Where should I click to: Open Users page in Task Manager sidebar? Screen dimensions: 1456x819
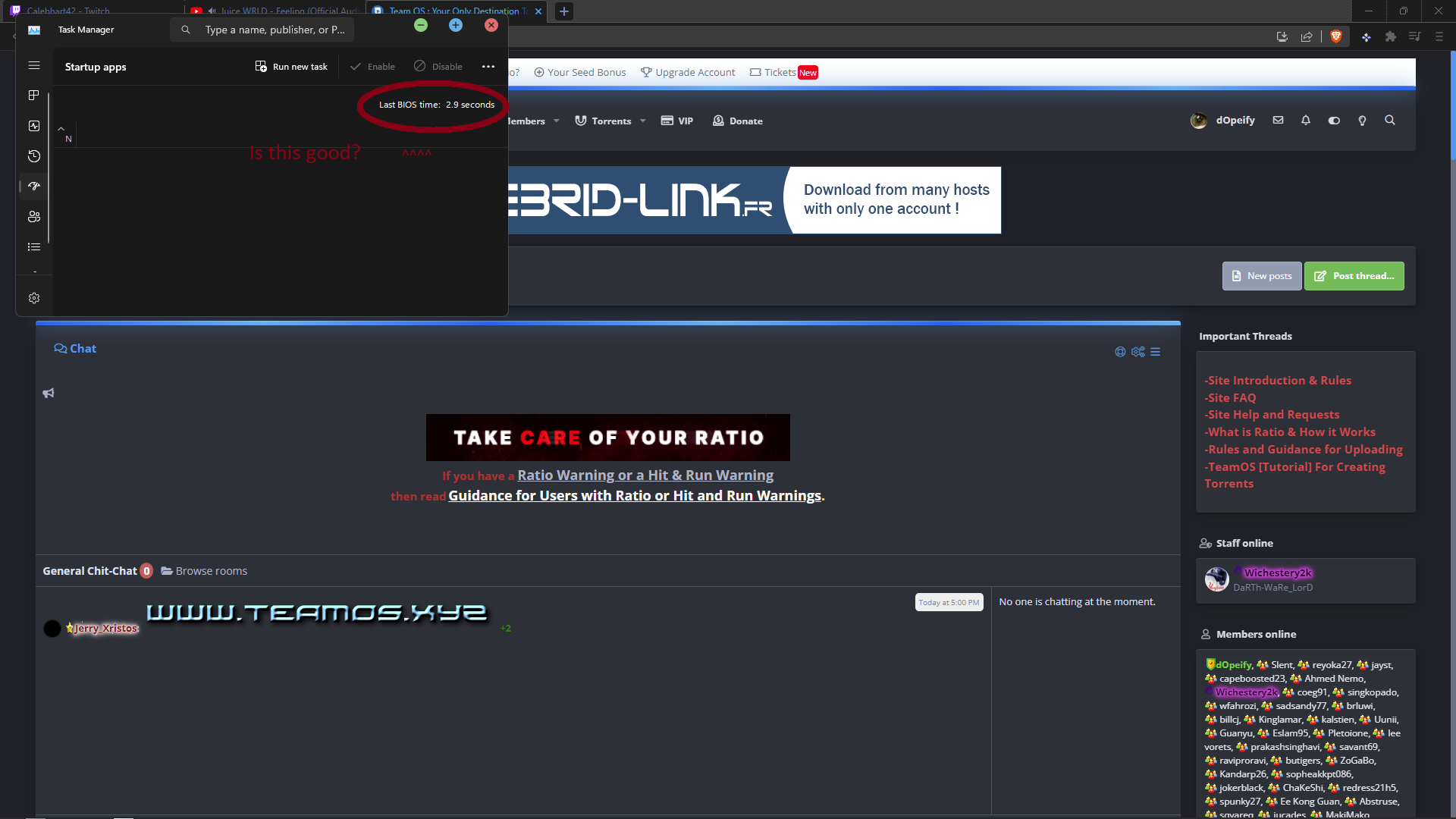point(34,216)
